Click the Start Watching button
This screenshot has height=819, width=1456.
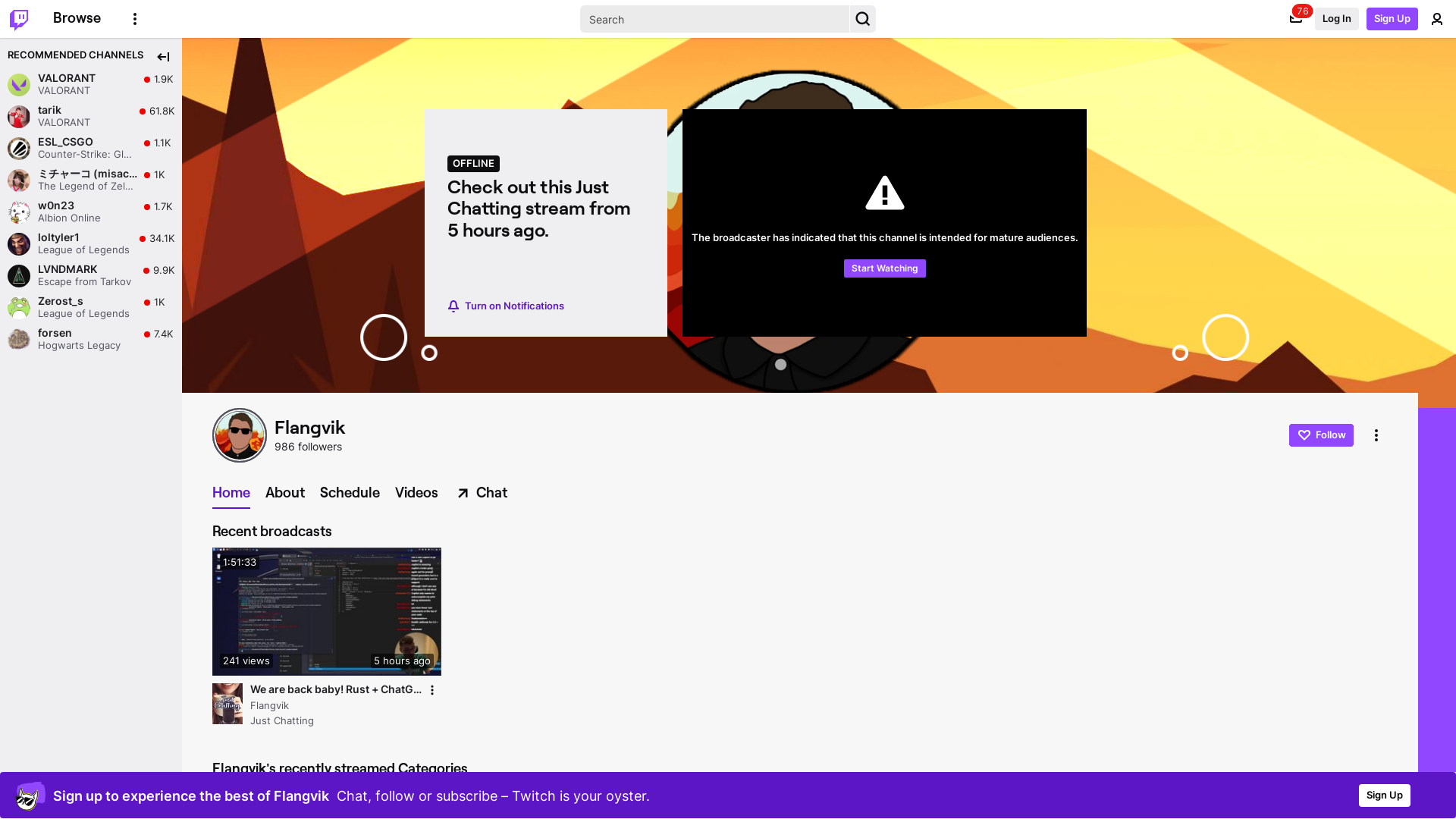point(884,268)
